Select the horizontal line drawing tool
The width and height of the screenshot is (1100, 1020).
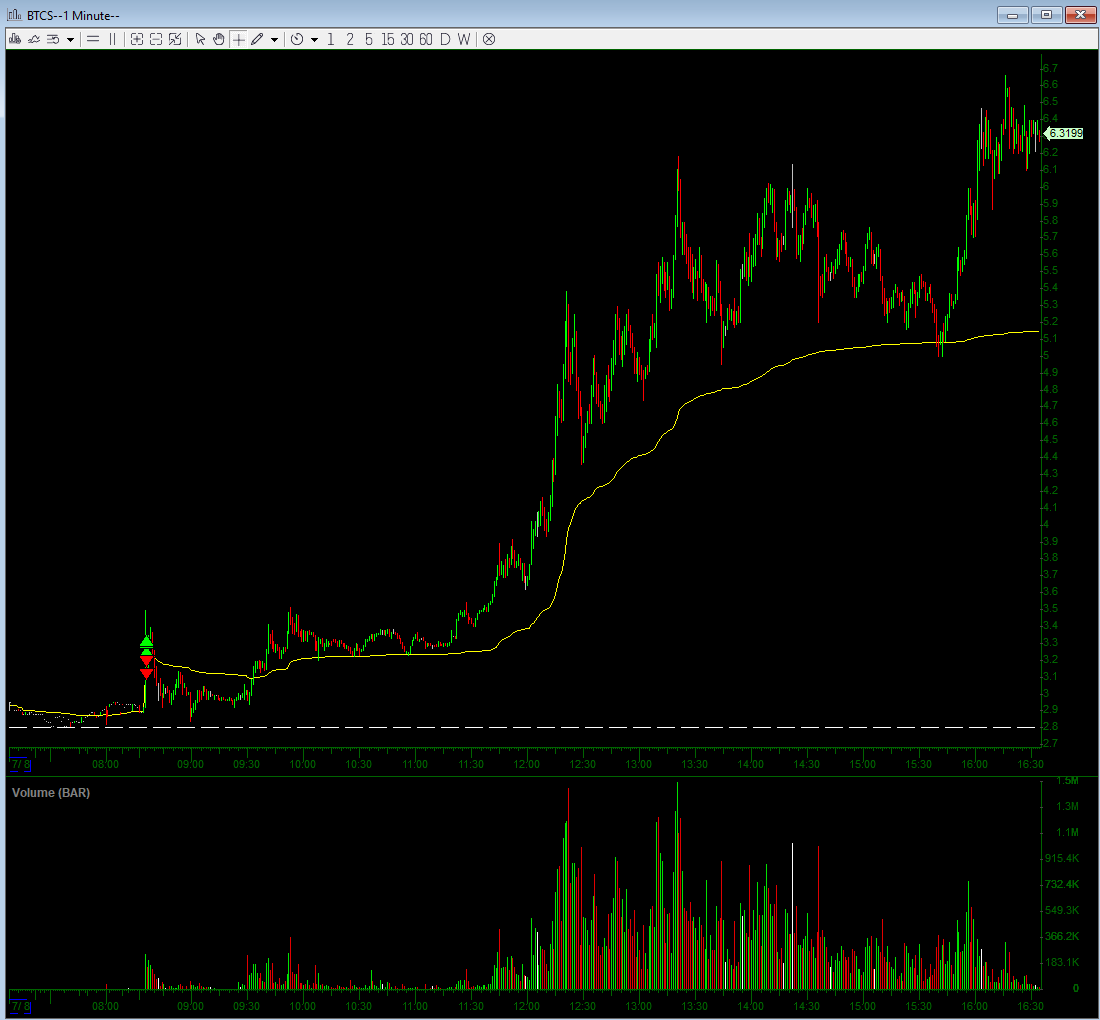(x=93, y=39)
